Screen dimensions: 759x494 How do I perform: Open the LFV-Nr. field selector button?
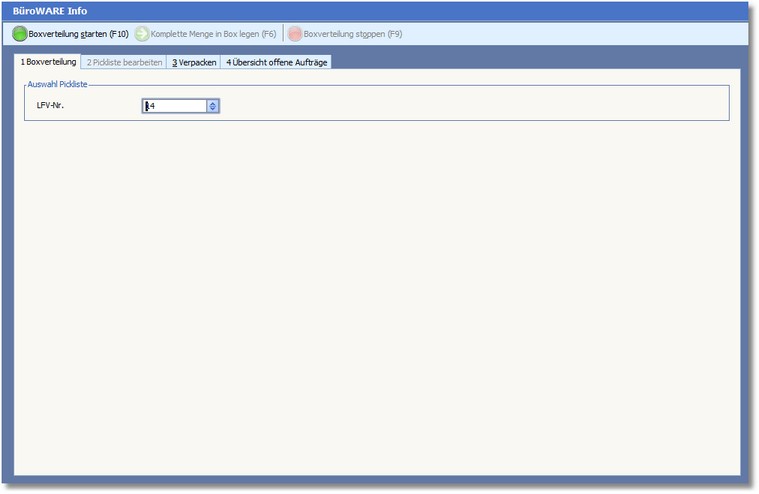click(212, 105)
